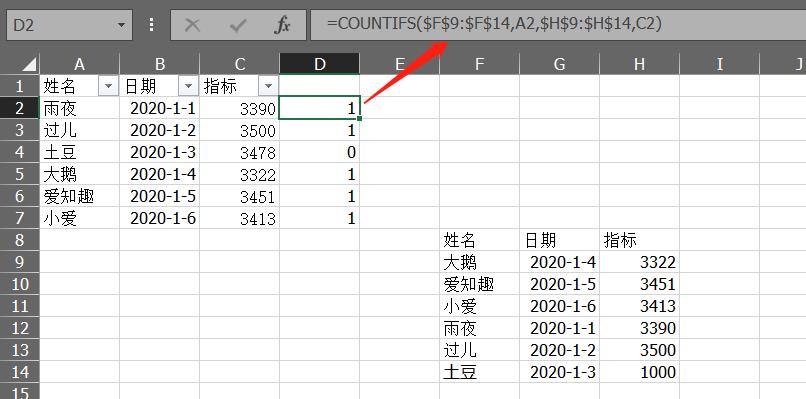806x399 pixels.
Task: Click the Insert Function fx icon
Action: [x=282, y=25]
